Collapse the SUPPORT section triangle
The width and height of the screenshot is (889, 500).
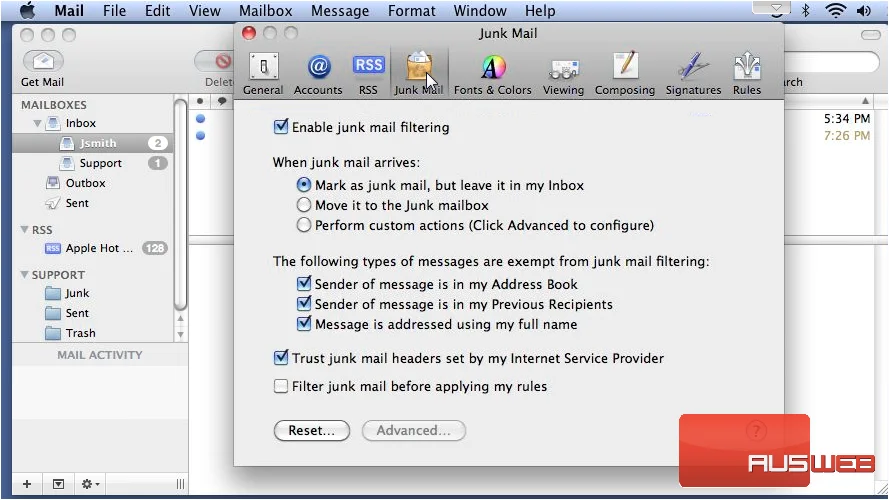coord(24,274)
